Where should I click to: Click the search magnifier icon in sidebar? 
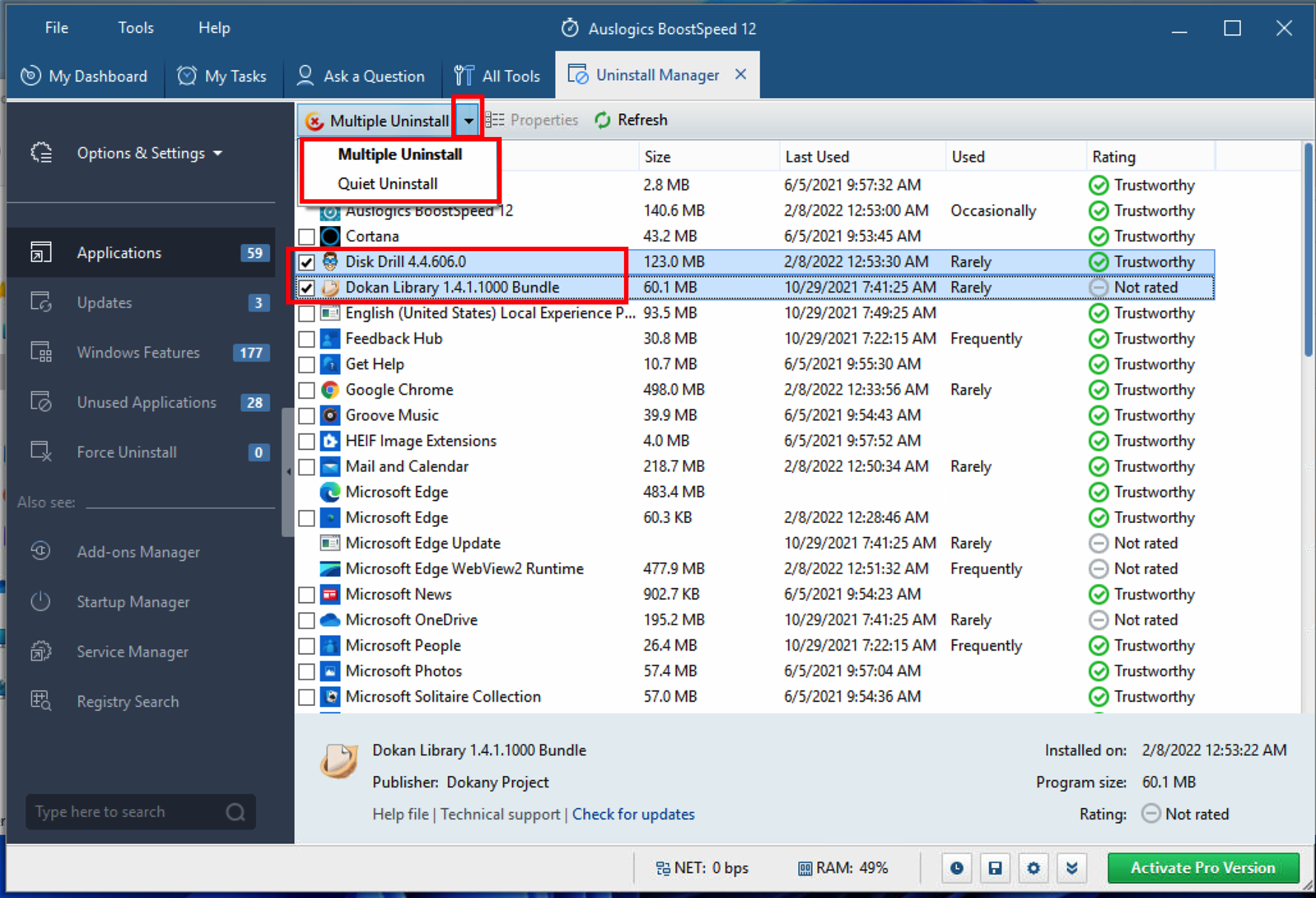pyautogui.click(x=236, y=812)
